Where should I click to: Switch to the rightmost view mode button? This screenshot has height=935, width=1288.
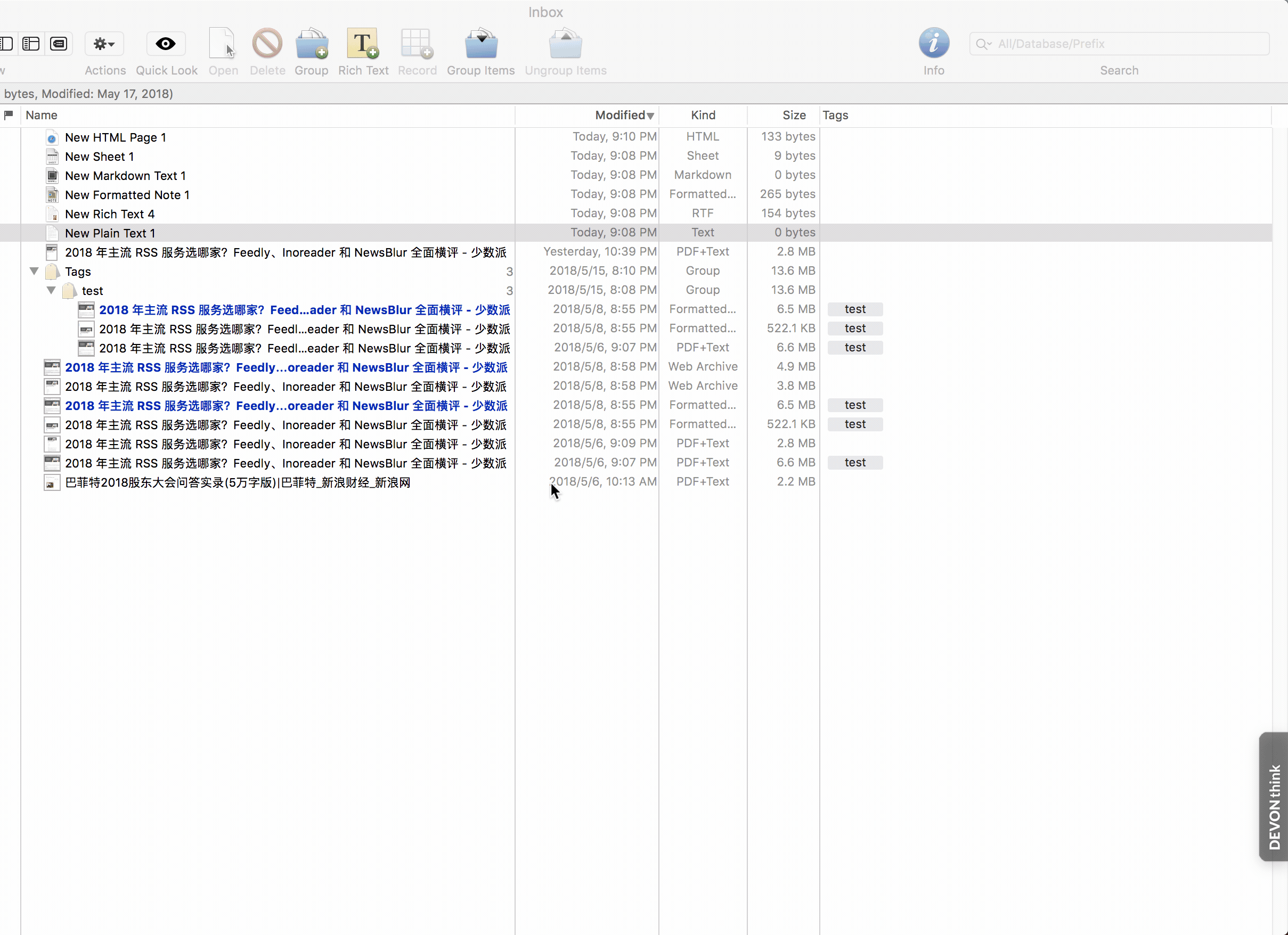point(59,44)
